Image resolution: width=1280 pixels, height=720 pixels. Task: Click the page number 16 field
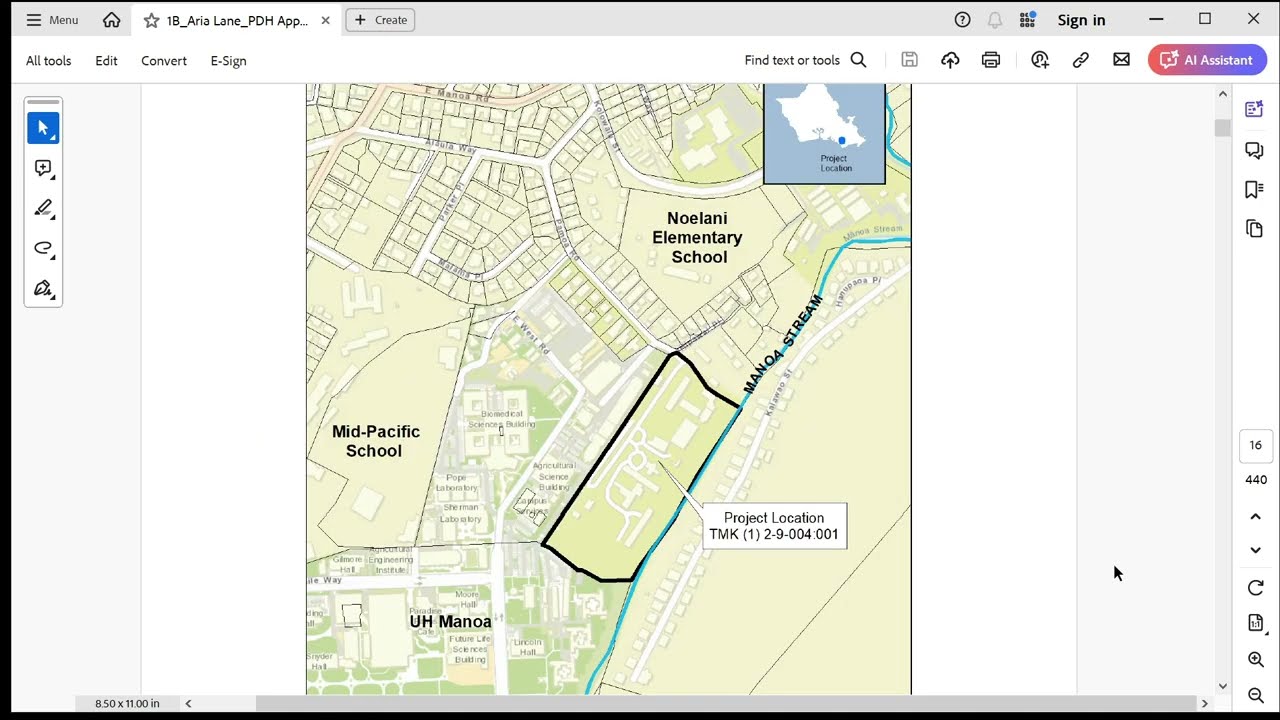pos(1256,446)
